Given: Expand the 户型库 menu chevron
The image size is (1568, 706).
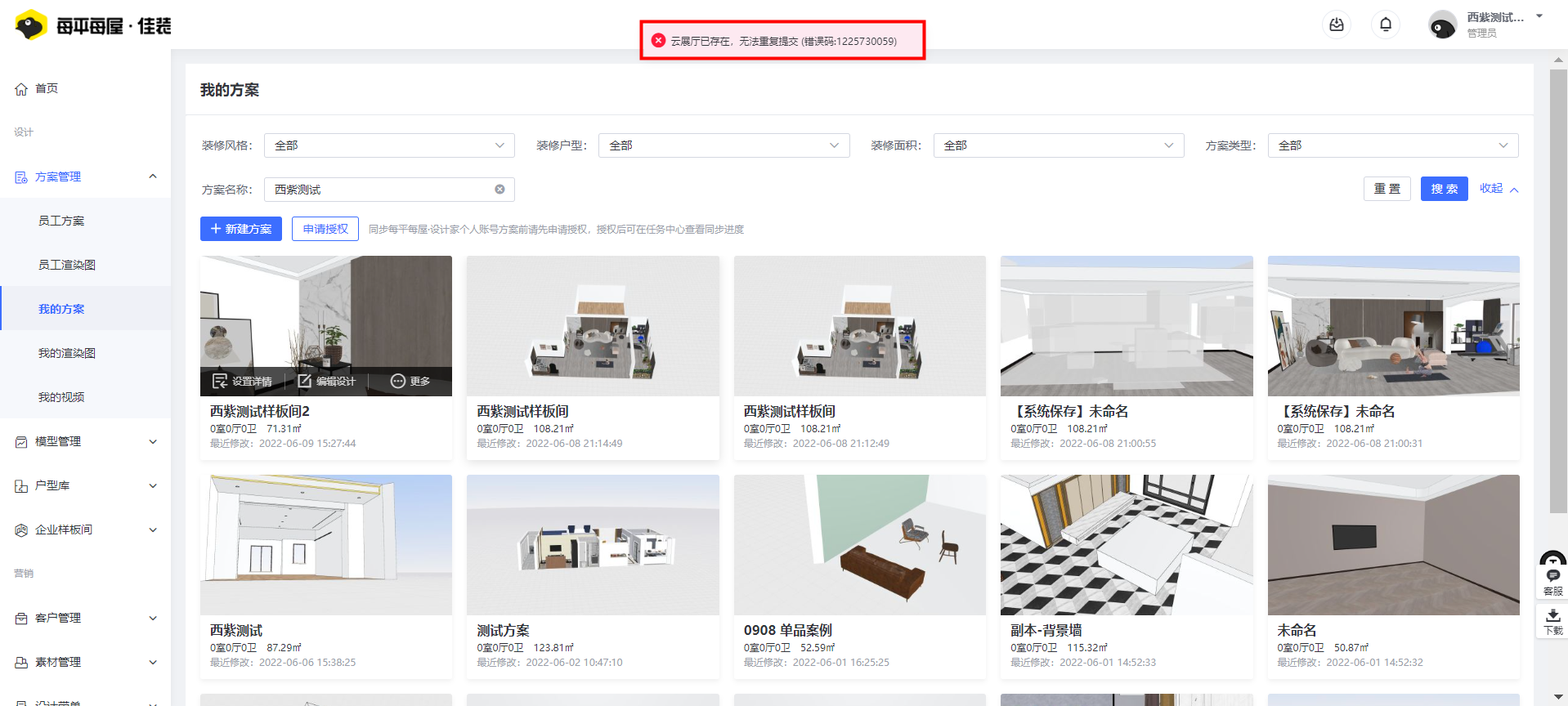Looking at the screenshot, I should coord(153,485).
